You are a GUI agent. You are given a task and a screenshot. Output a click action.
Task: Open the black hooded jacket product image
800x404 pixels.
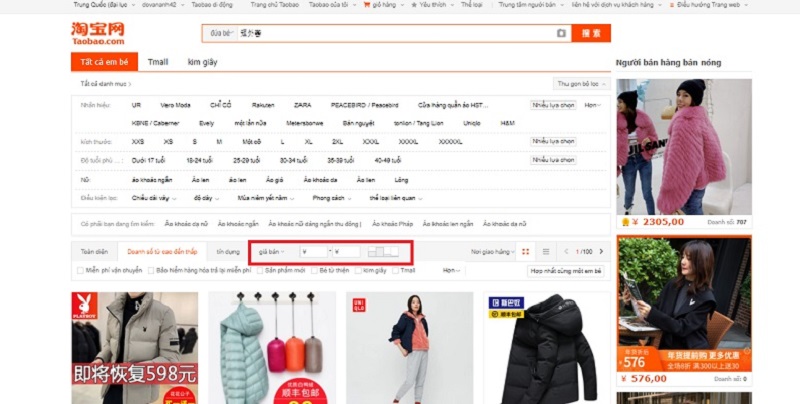tap(547, 348)
